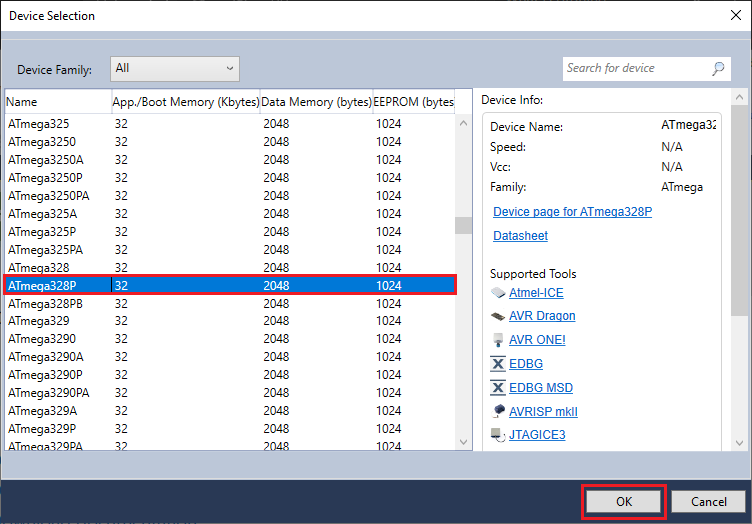Click the device list scrollbar thumb
The width and height of the screenshot is (752, 524).
pos(463,225)
